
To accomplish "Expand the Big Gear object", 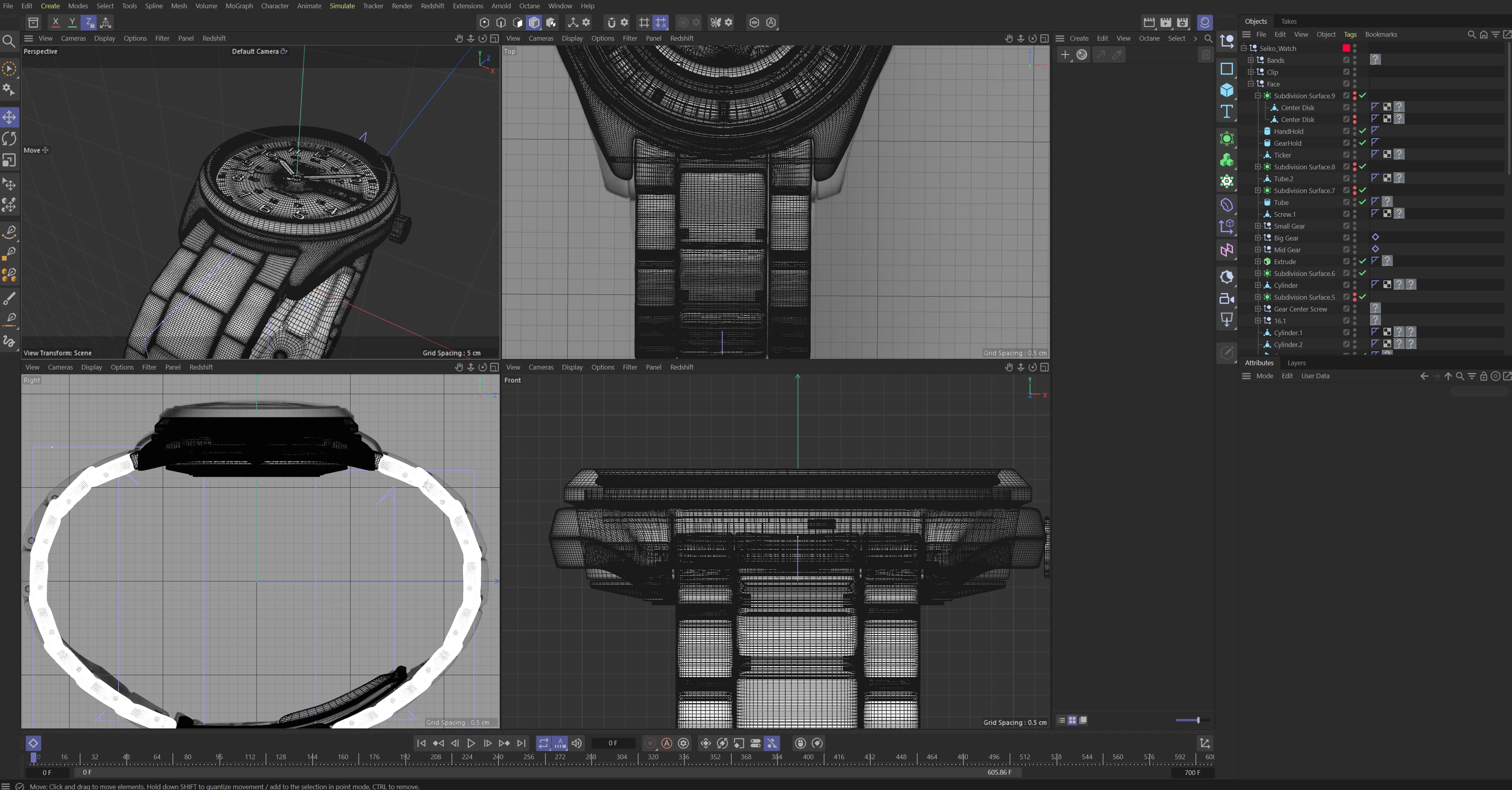I will pos(1257,238).
